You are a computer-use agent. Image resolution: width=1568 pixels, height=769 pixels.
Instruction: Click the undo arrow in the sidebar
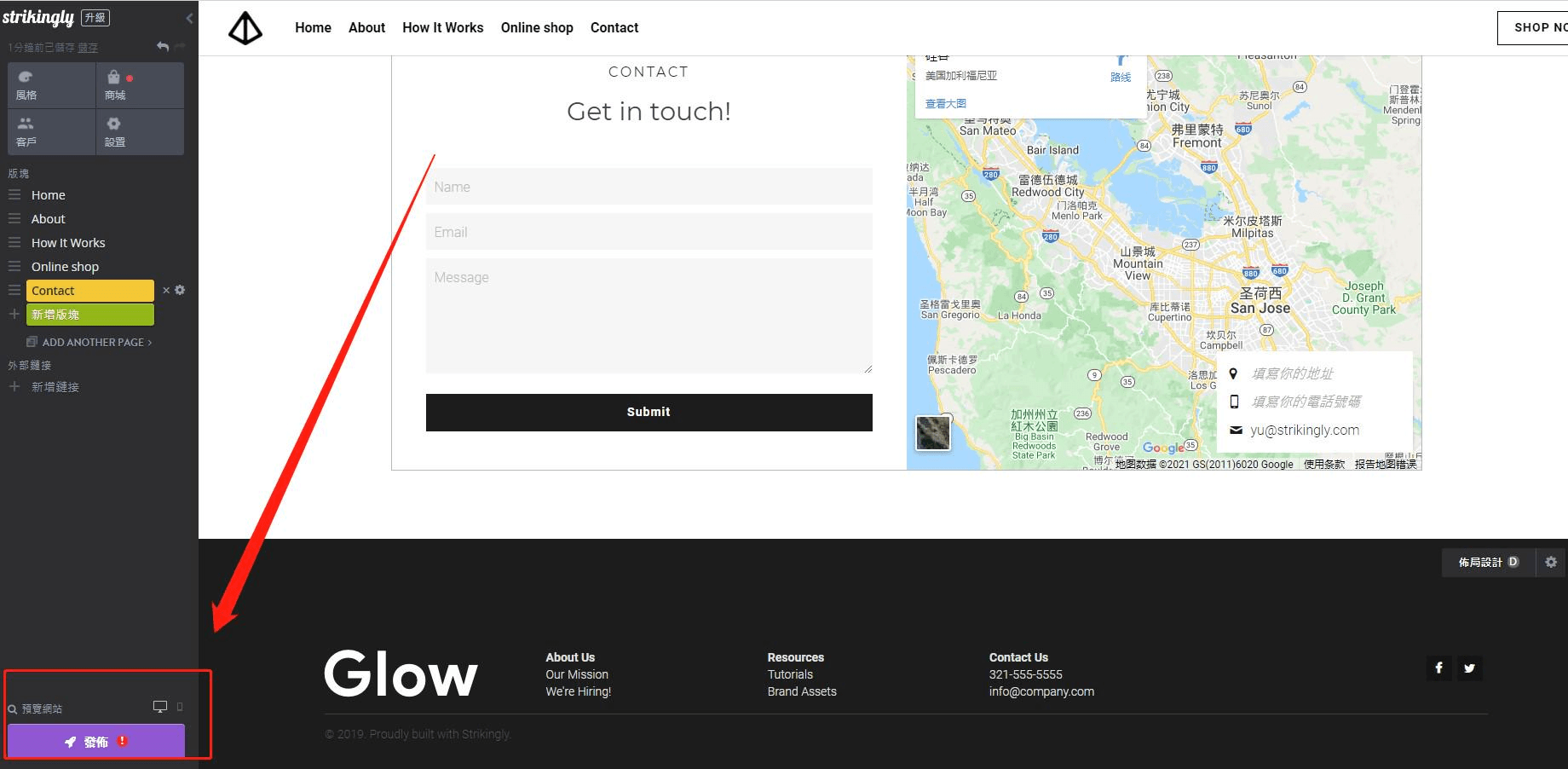[x=163, y=47]
